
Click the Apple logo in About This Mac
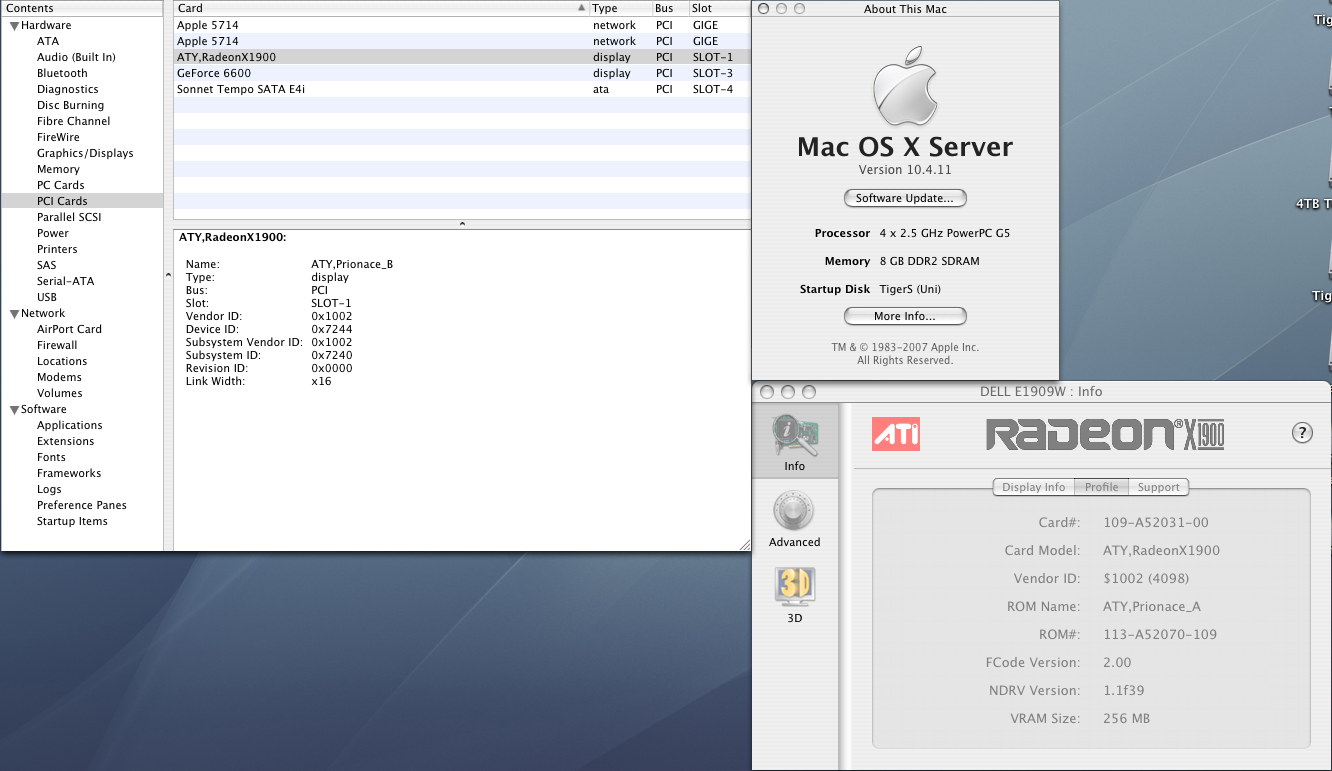[905, 87]
